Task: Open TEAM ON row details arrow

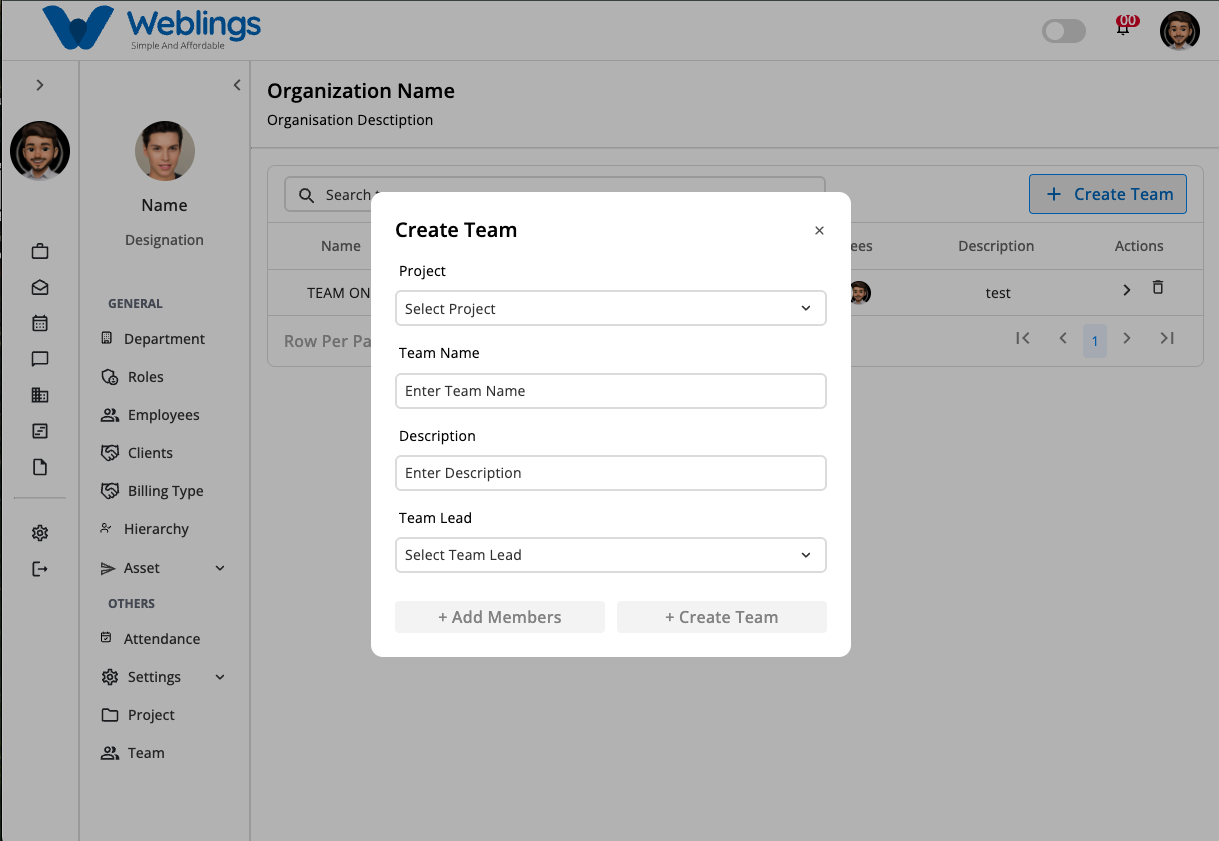Action: pos(1127,290)
